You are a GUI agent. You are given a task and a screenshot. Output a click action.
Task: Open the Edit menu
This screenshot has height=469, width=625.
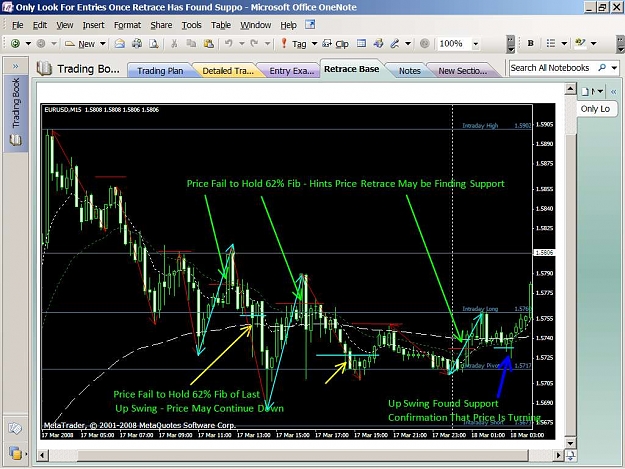40,25
